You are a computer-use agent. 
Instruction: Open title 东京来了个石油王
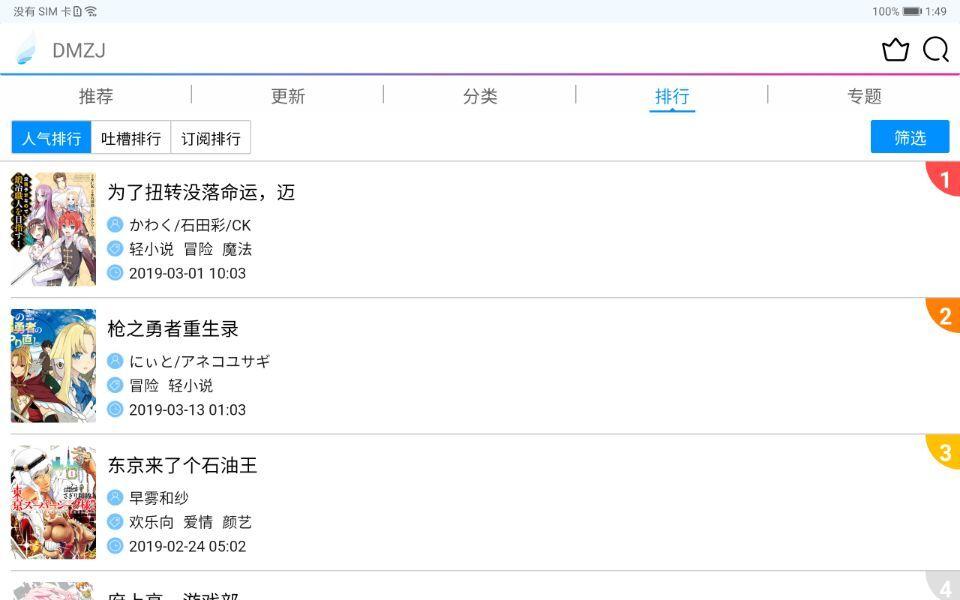pyautogui.click(x=182, y=465)
